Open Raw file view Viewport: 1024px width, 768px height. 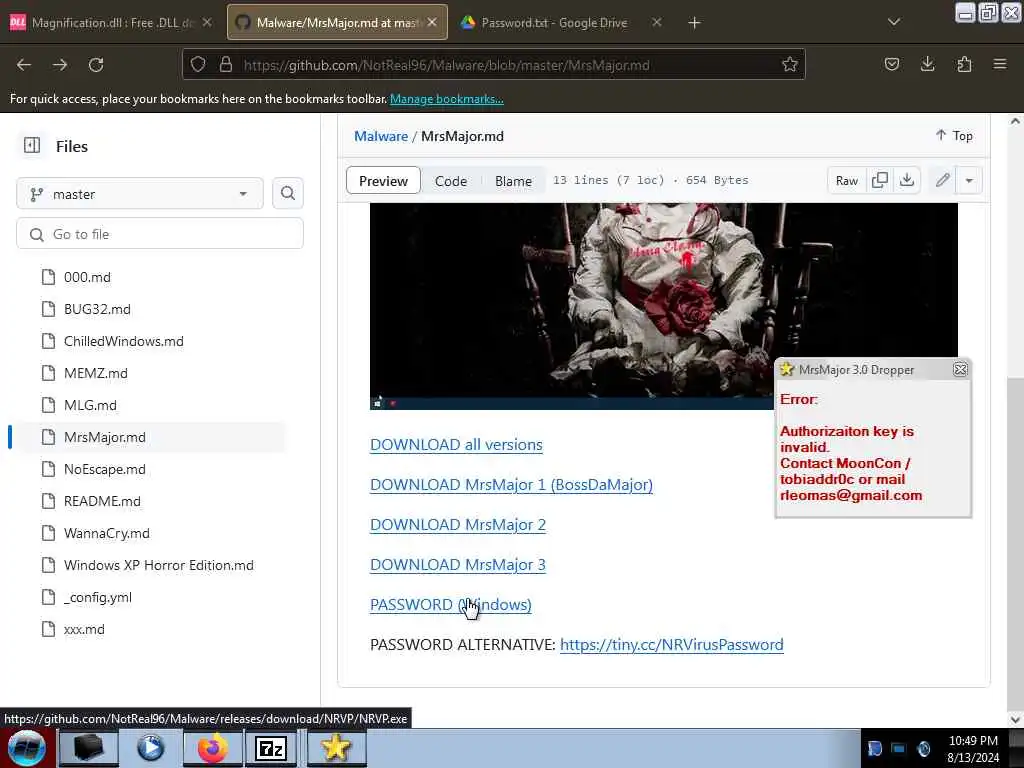point(846,180)
